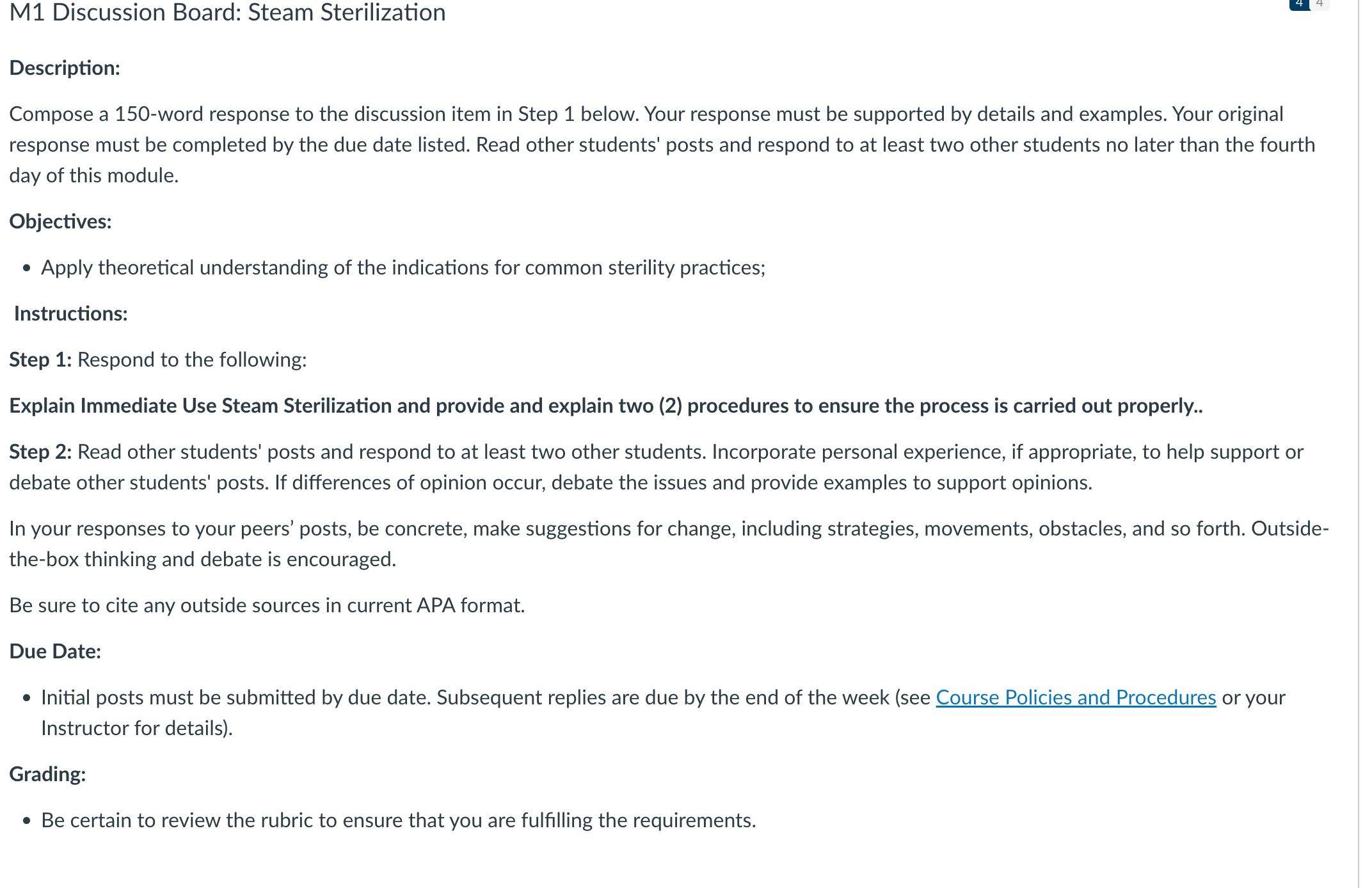Click the bullet about reviewing the rubric
Screen dimensions: 1372x888
coord(399,820)
